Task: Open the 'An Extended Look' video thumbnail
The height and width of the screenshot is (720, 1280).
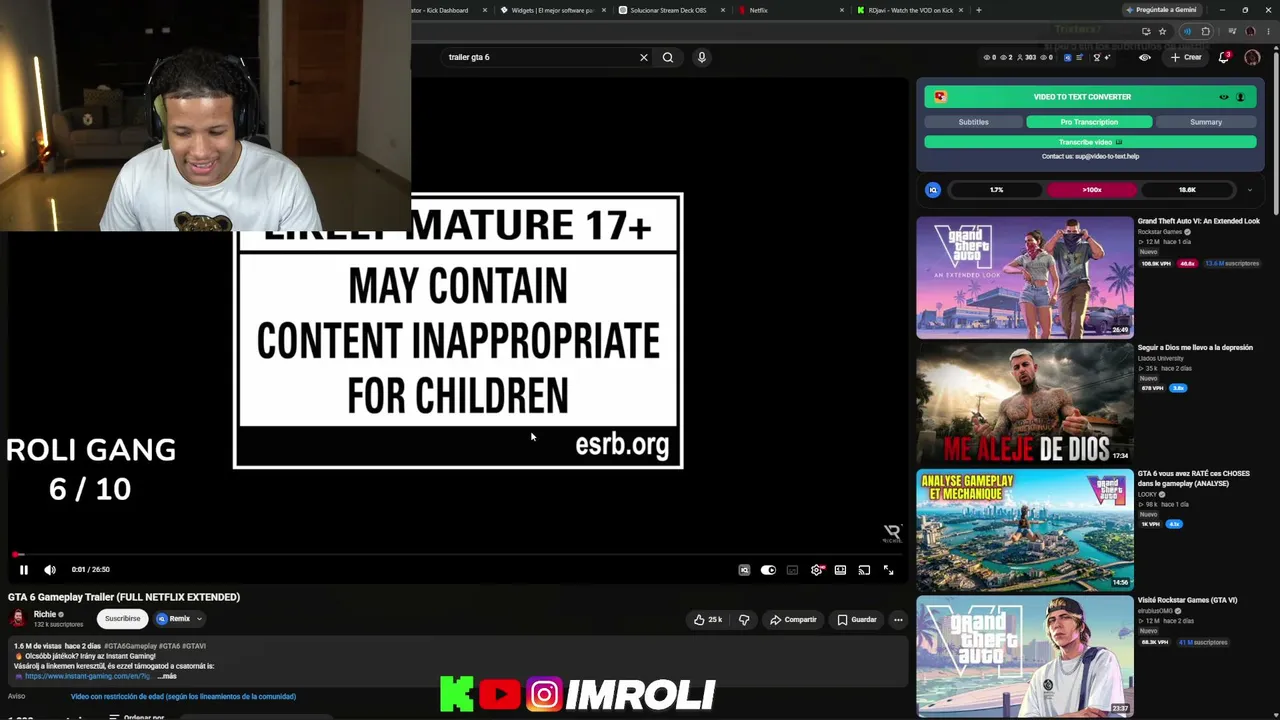Action: point(1025,278)
